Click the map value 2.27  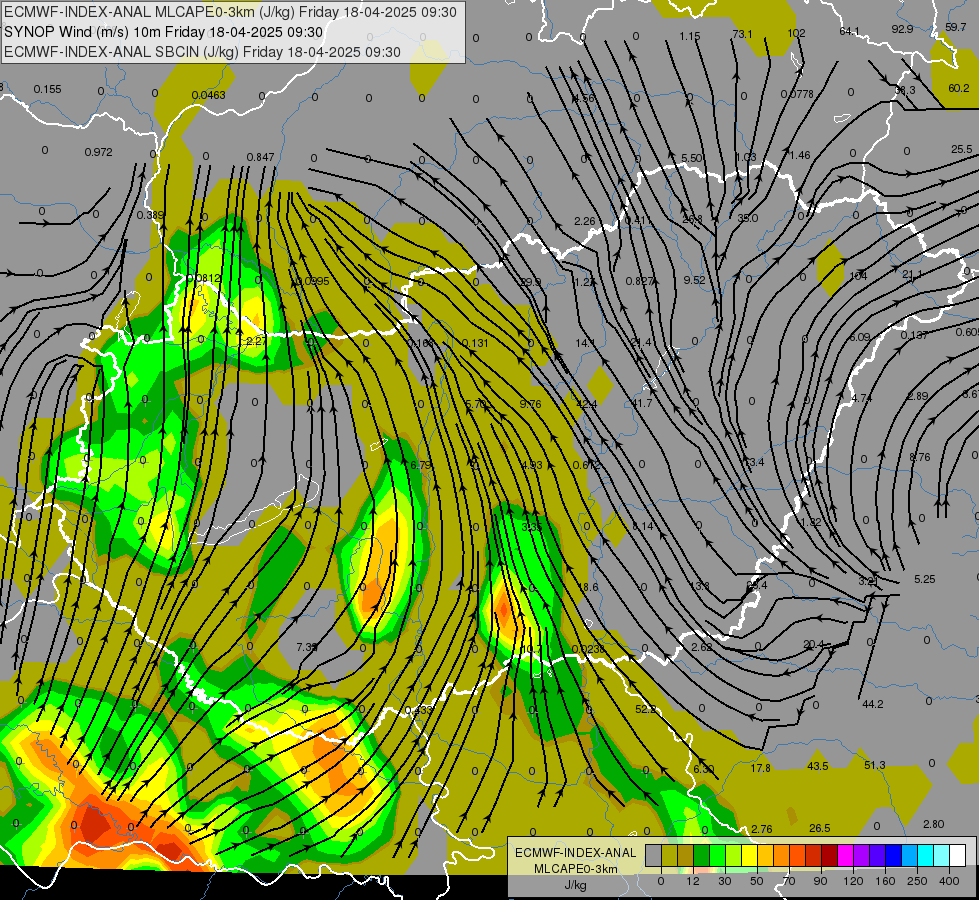coord(257,341)
